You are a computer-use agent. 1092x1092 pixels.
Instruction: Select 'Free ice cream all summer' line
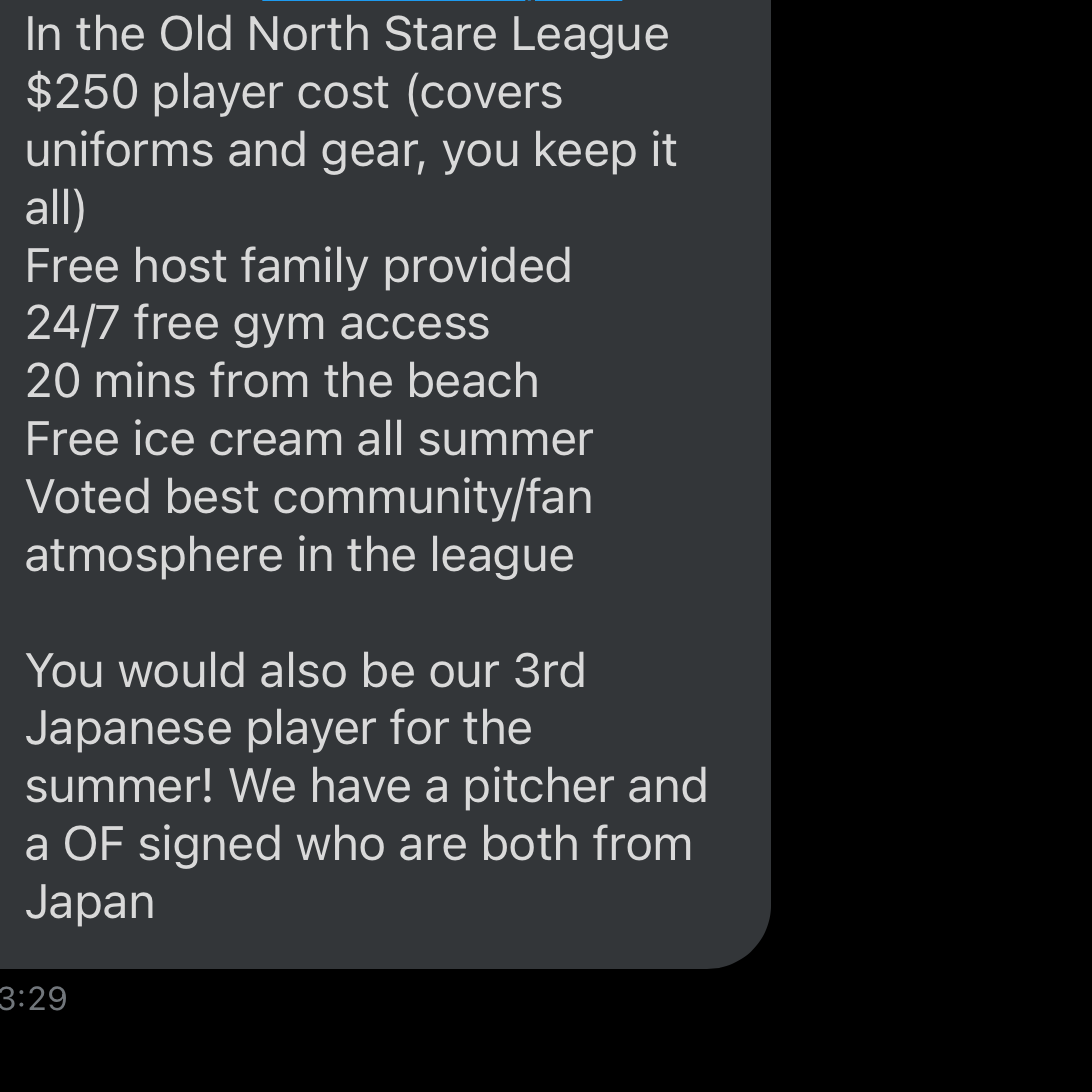[309, 439]
